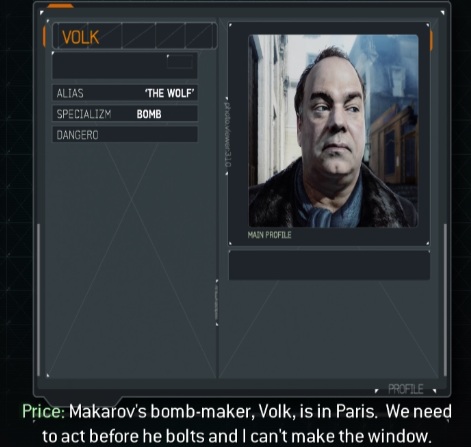Click the tiny vertical text on center divider
Viewport: 471px width, 447px height.
216,303
